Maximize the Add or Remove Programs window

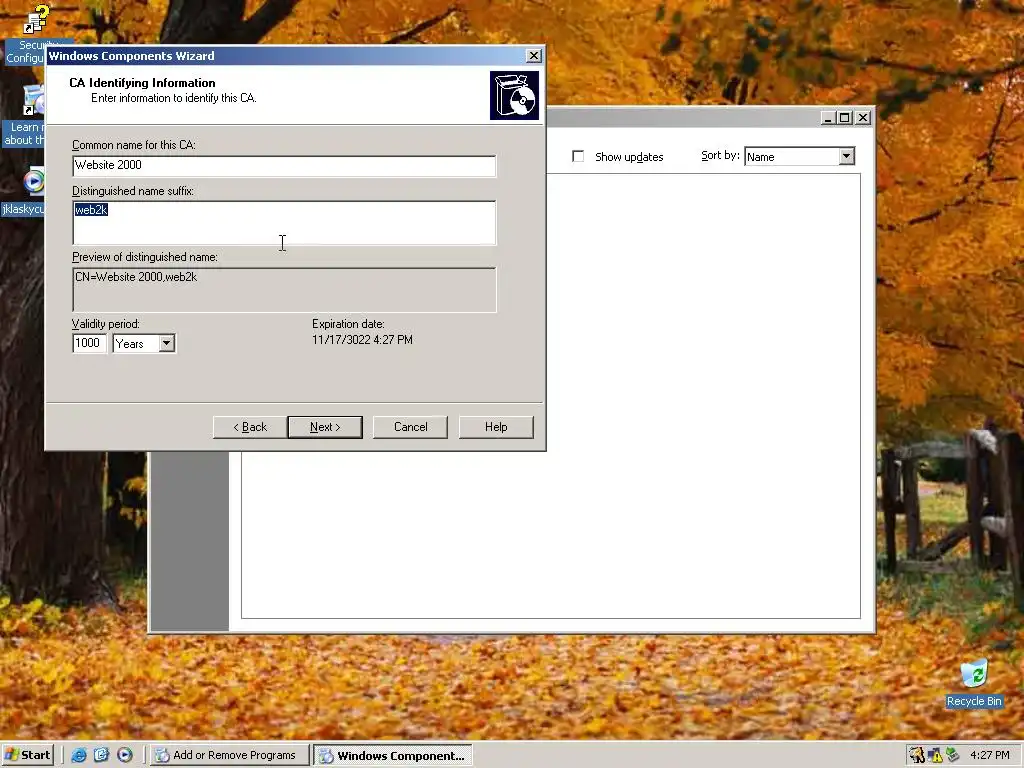click(844, 118)
